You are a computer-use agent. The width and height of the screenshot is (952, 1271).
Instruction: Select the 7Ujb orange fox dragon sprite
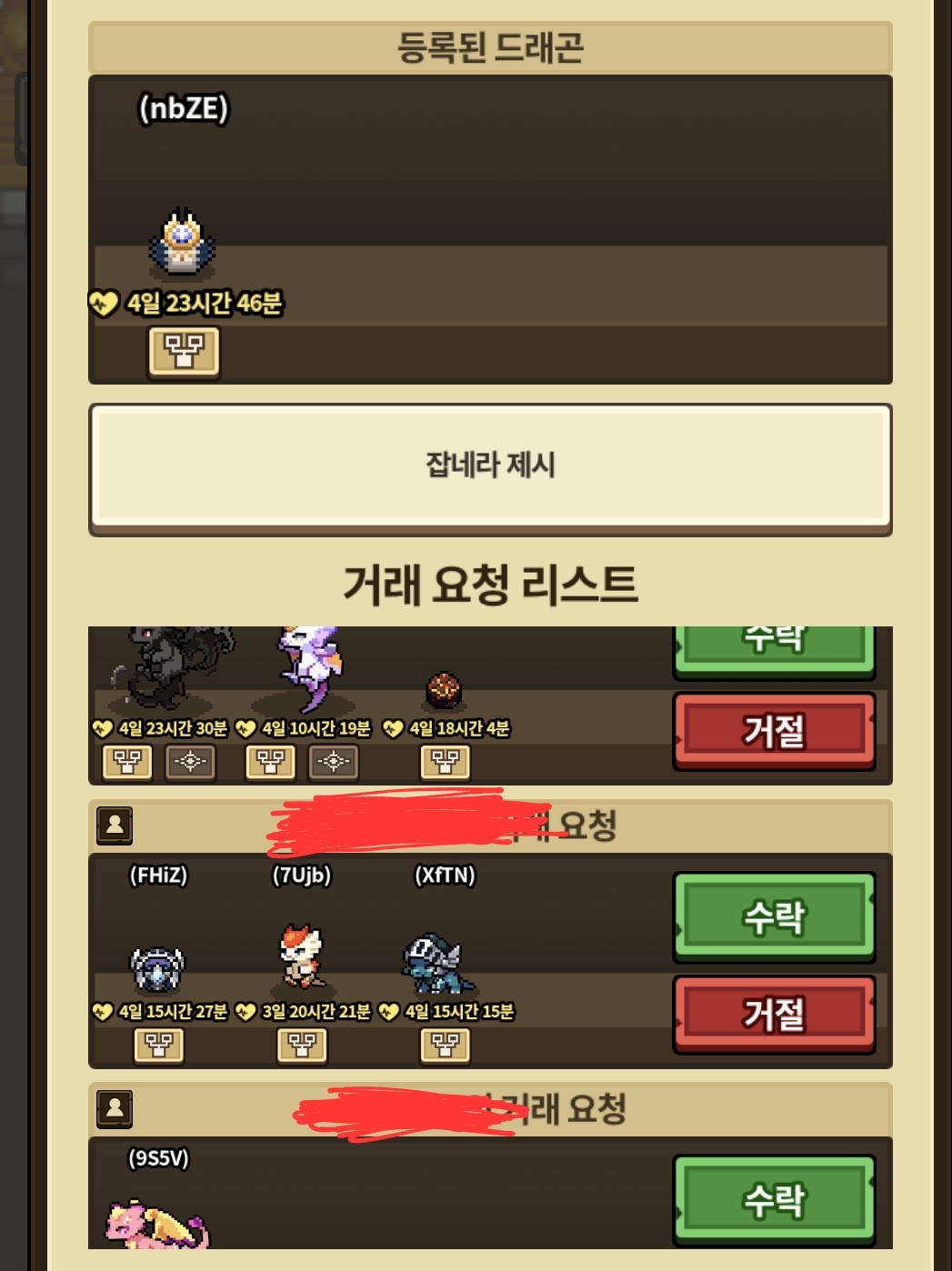pyautogui.click(x=303, y=957)
